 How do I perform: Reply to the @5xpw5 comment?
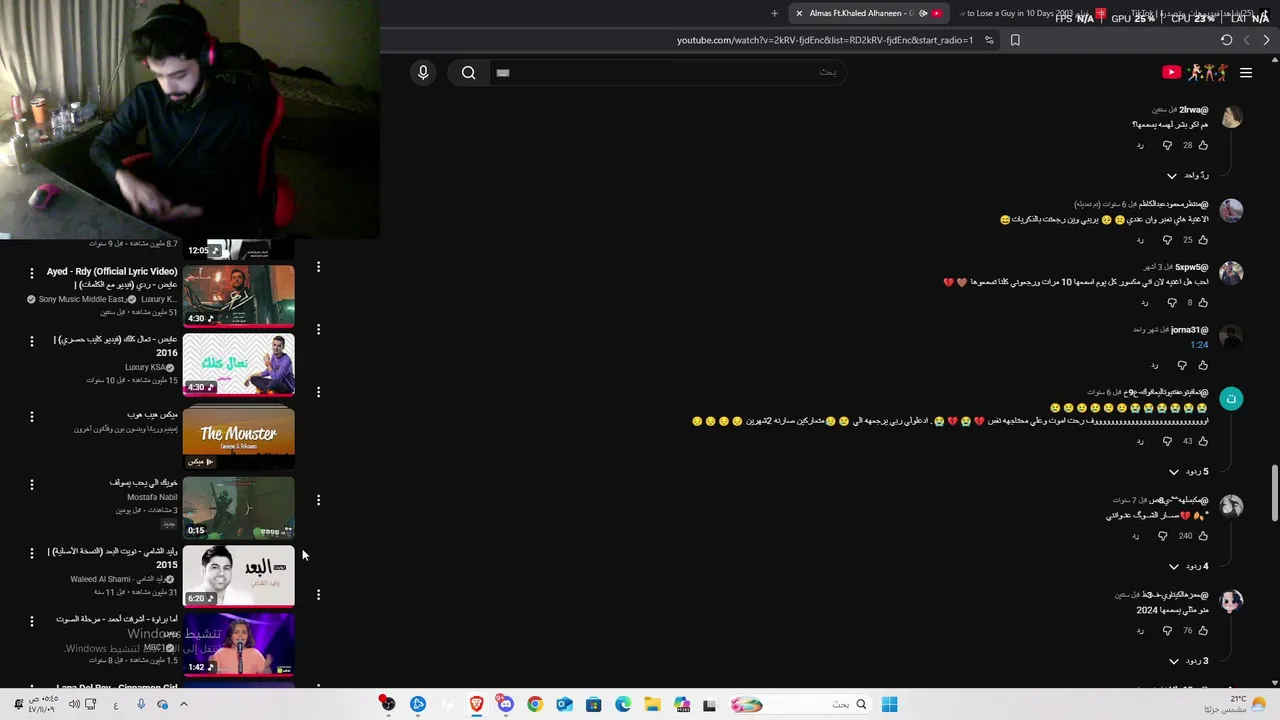pos(1145,302)
